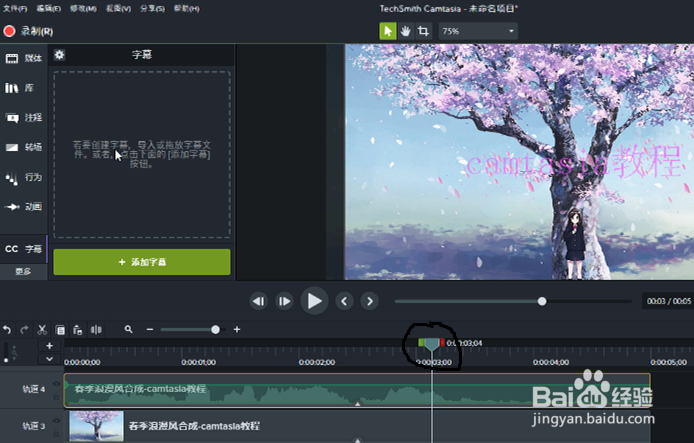
Task: Open the 媒体 (Media) panel
Action: tap(23, 58)
